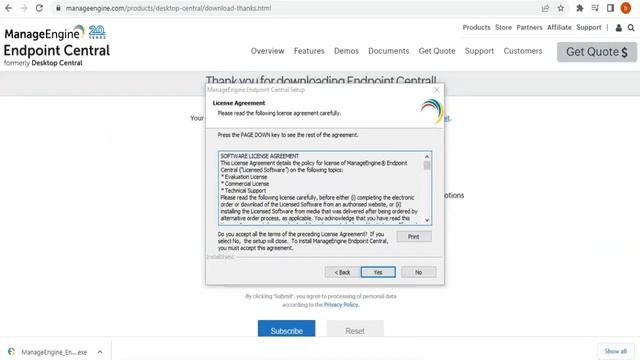The image size is (640, 360).
Task: Open the Support nav item in main menu
Action: point(479,51)
